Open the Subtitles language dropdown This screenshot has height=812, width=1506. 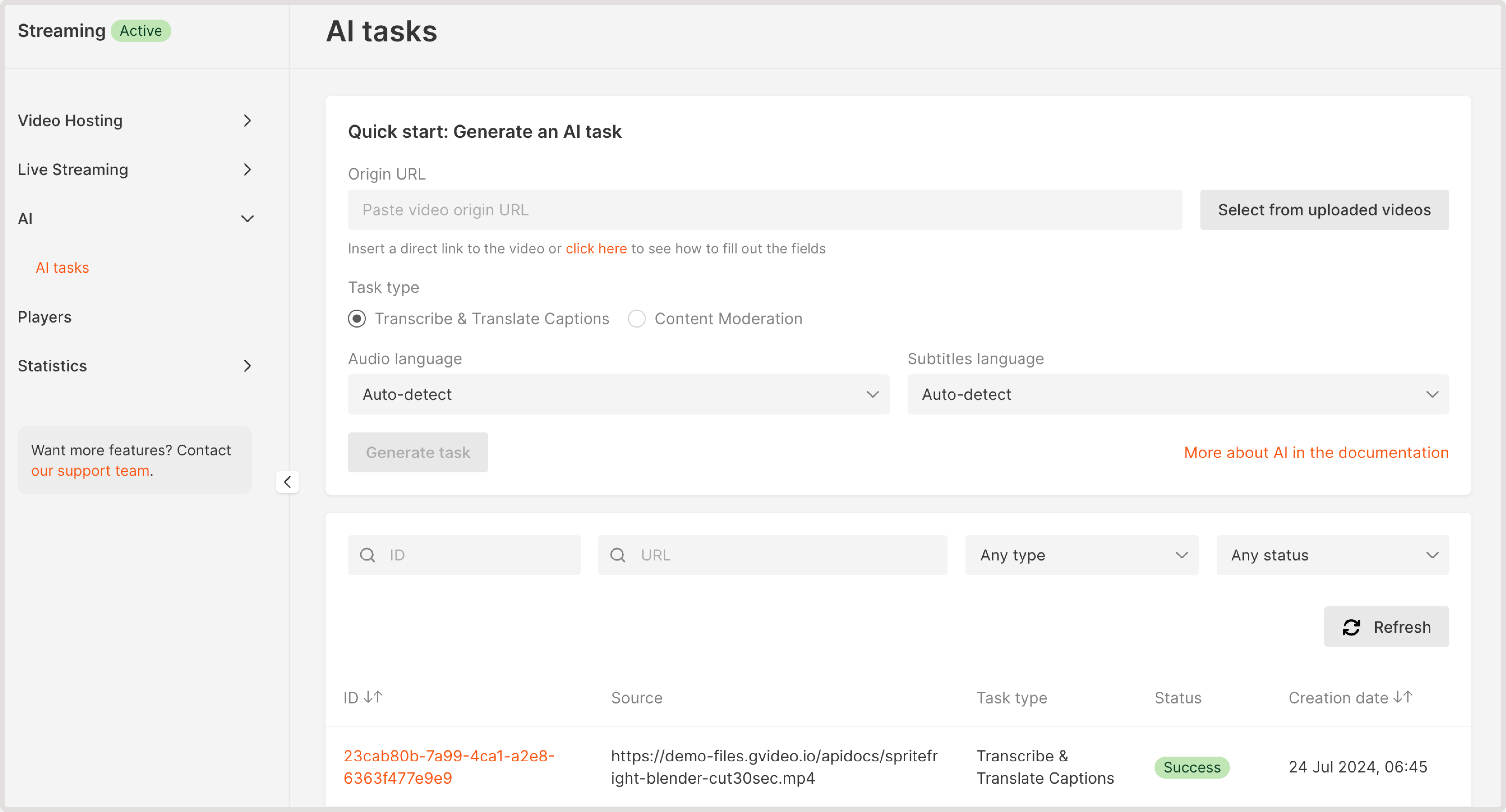tap(1177, 394)
